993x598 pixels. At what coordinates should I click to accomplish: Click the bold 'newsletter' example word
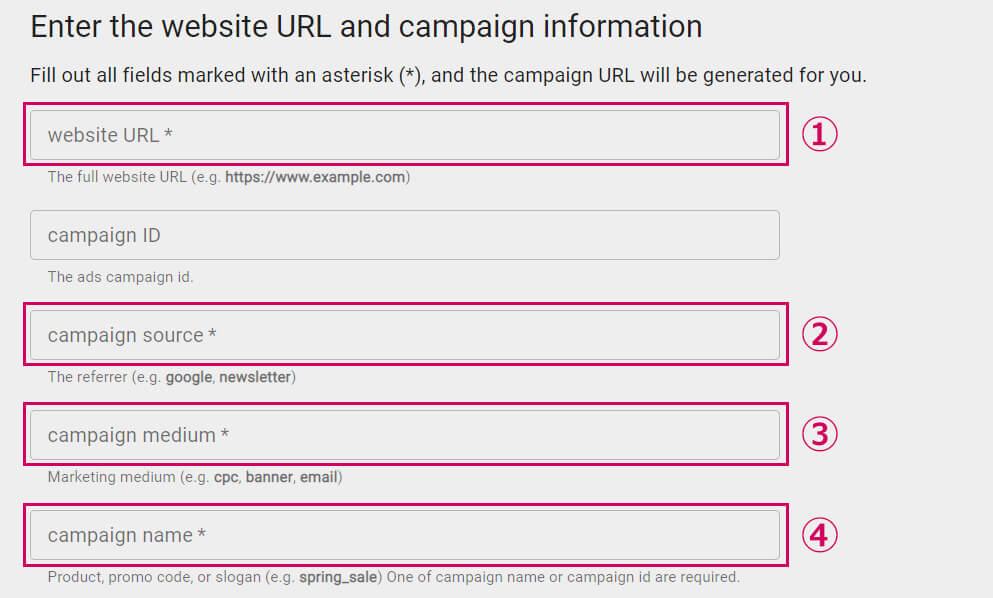point(255,377)
